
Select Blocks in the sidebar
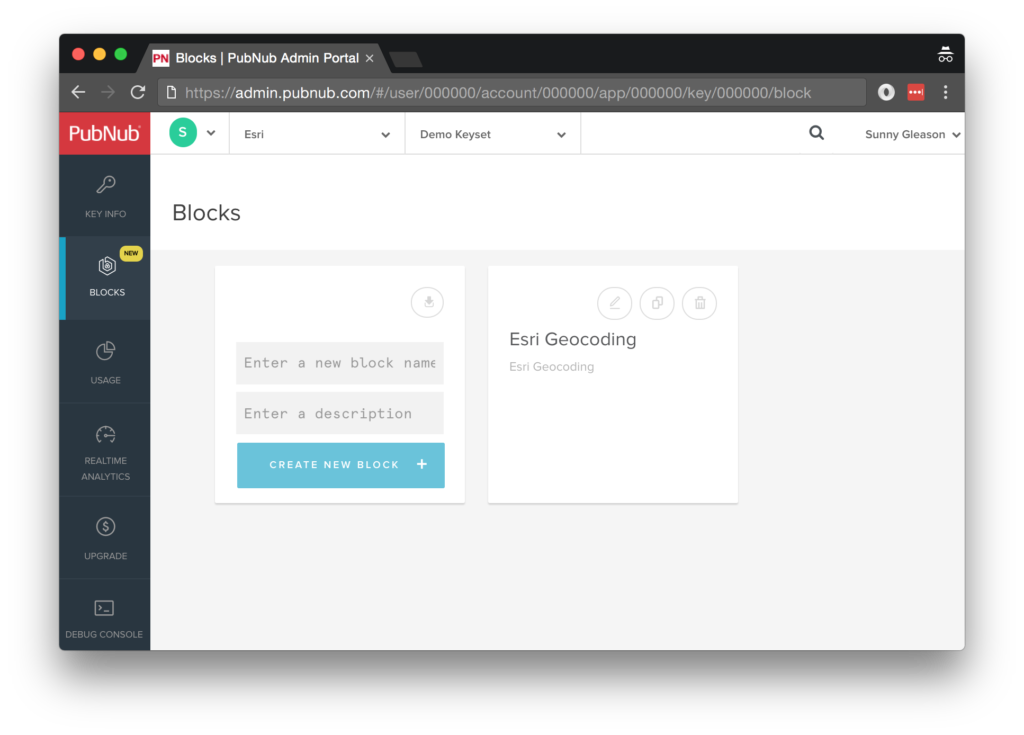[x=106, y=277]
